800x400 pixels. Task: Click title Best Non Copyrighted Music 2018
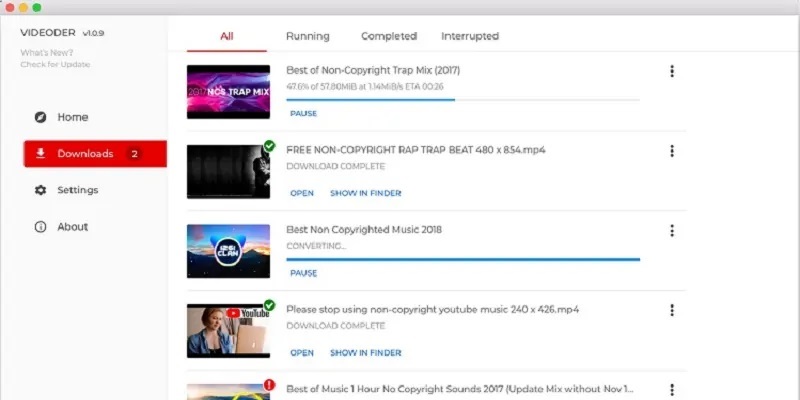pyautogui.click(x=364, y=230)
